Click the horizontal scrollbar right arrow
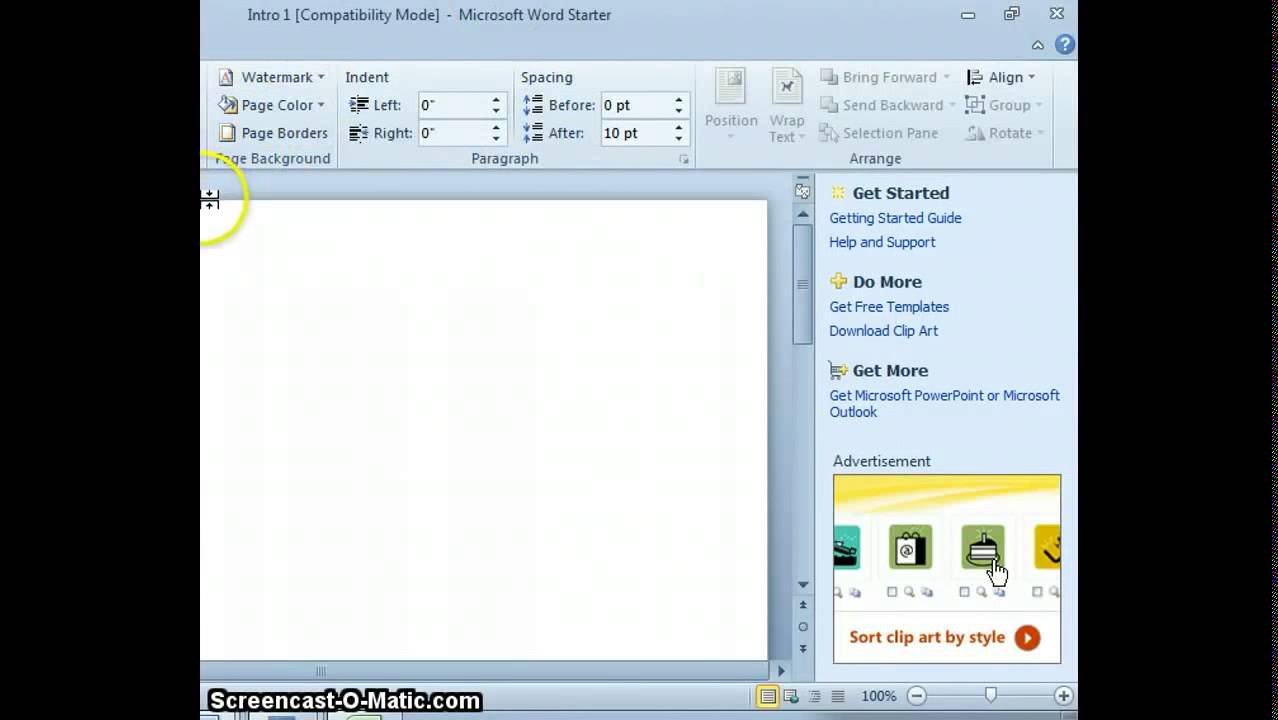The width and height of the screenshot is (1278, 720). coord(781,672)
